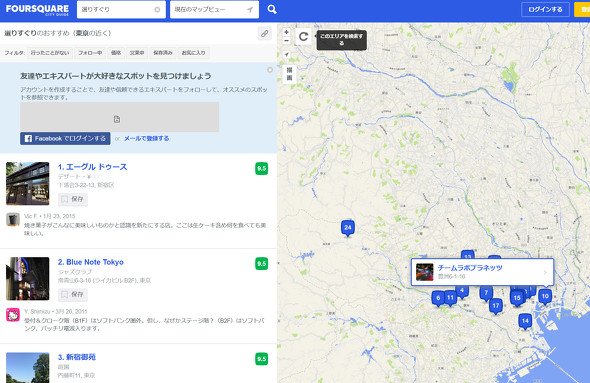Viewport: 590px width, 383px height.
Task: Zoom in the map with the plus control
Action: (286, 32)
